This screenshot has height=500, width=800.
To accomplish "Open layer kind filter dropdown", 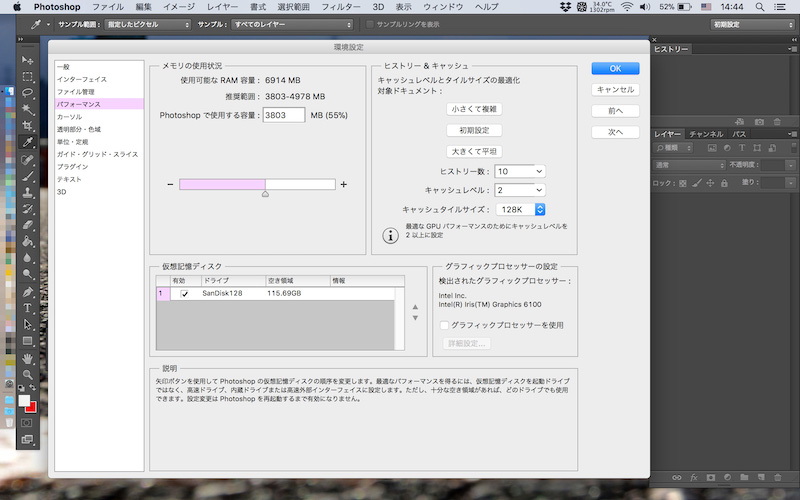I will point(673,148).
